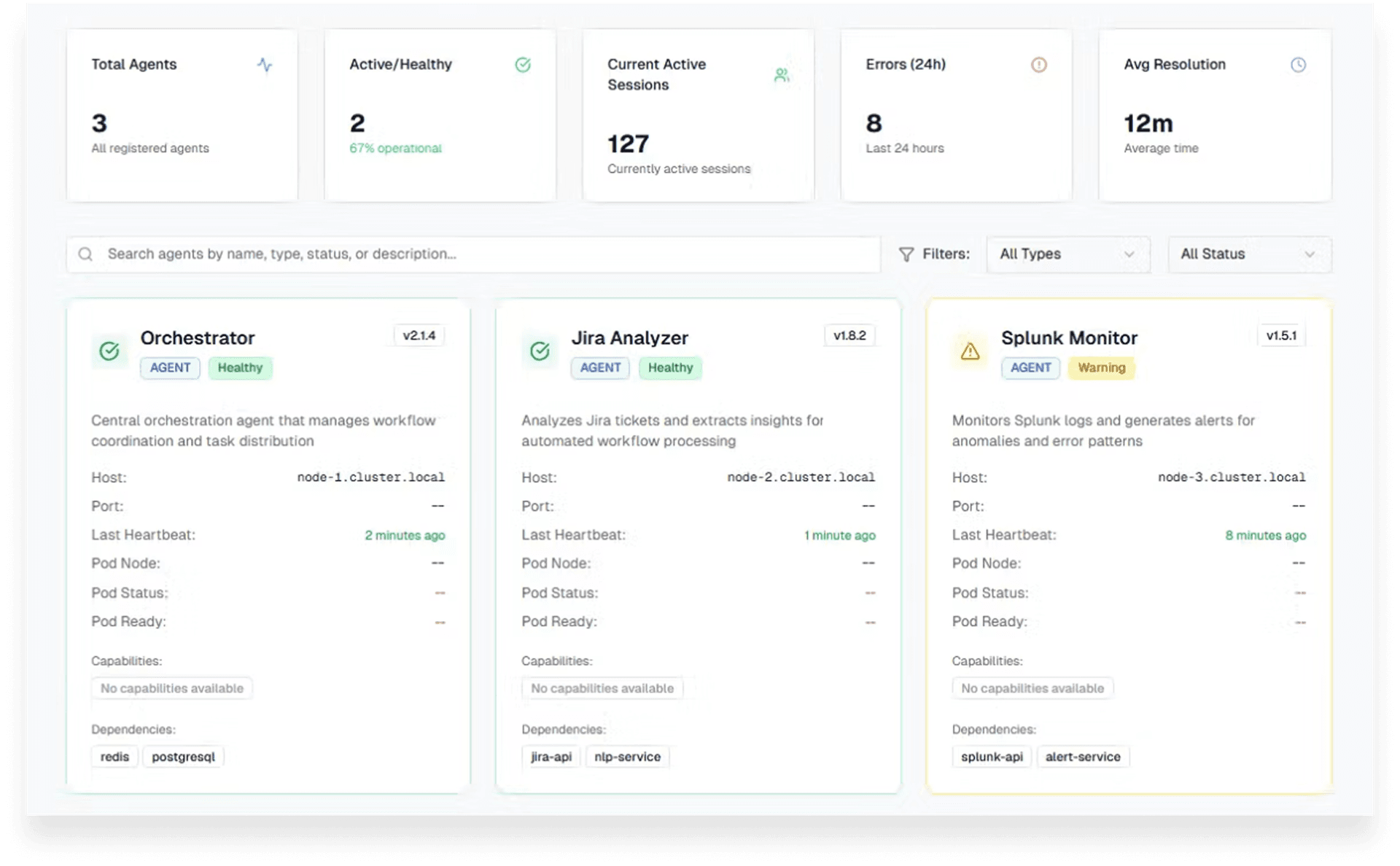Click the Active/Healthy checkmark icon

523,65
